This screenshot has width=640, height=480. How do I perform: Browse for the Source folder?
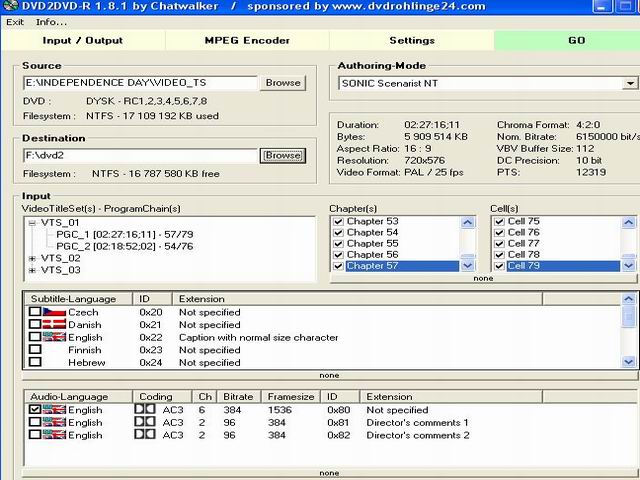pyautogui.click(x=283, y=83)
